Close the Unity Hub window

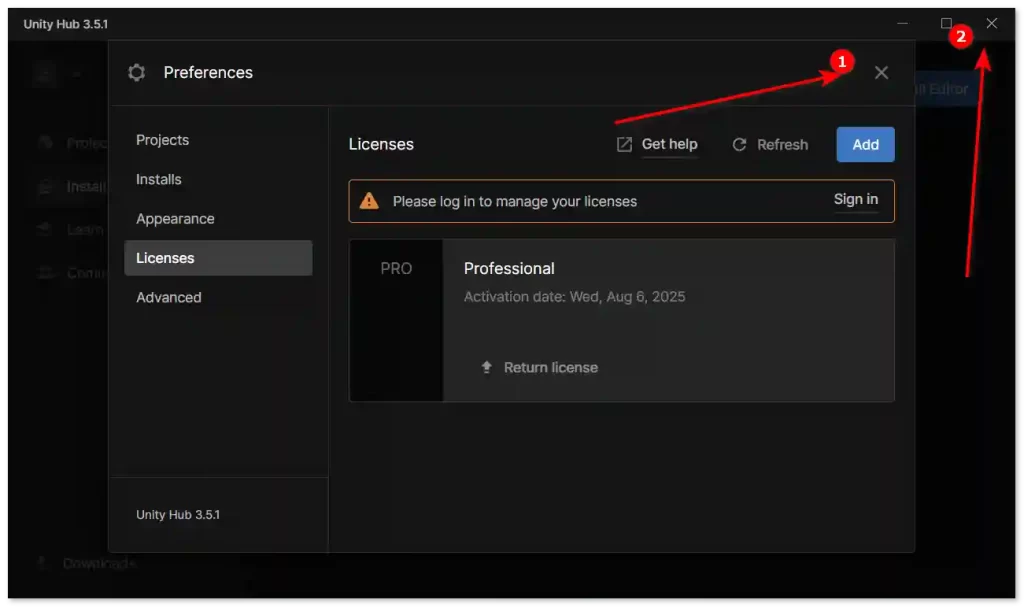tap(991, 23)
